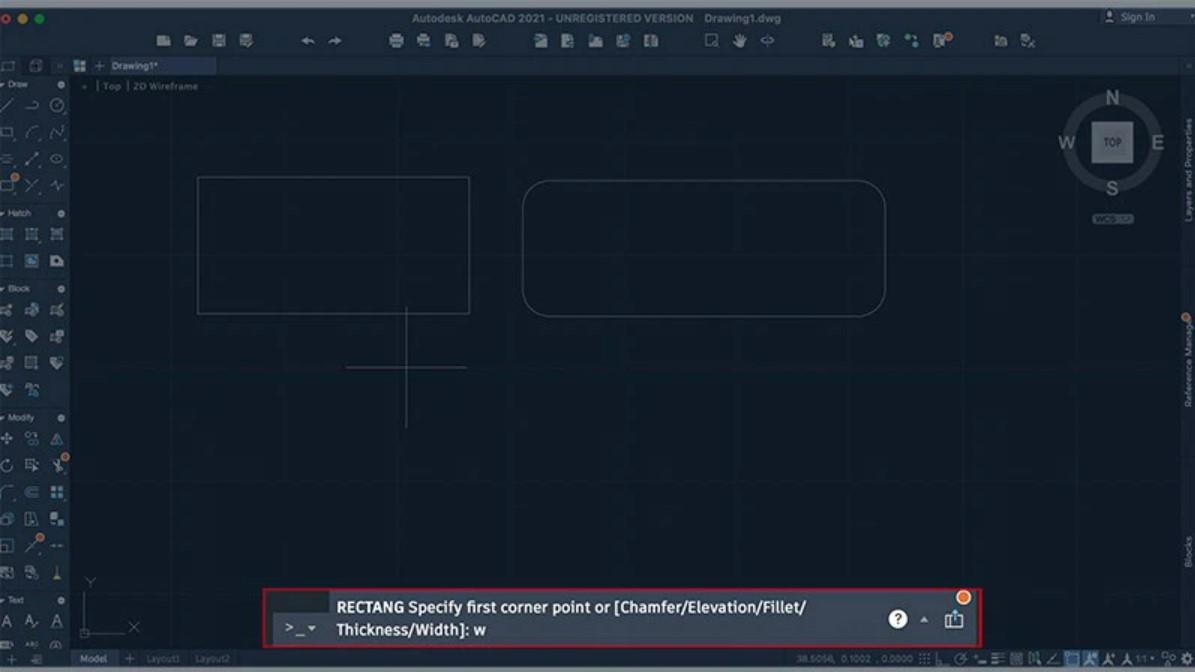Select the Arc tool in Draw panel
Image resolution: width=1195 pixels, height=672 pixels.
point(31,133)
